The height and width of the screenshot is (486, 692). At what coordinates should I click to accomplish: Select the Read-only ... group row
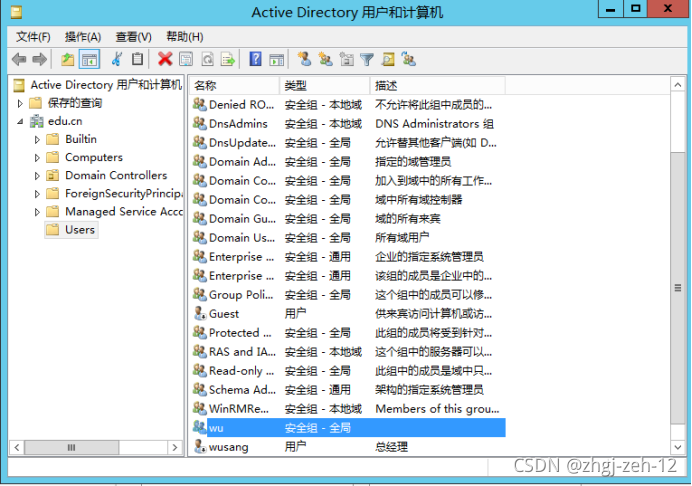point(347,371)
